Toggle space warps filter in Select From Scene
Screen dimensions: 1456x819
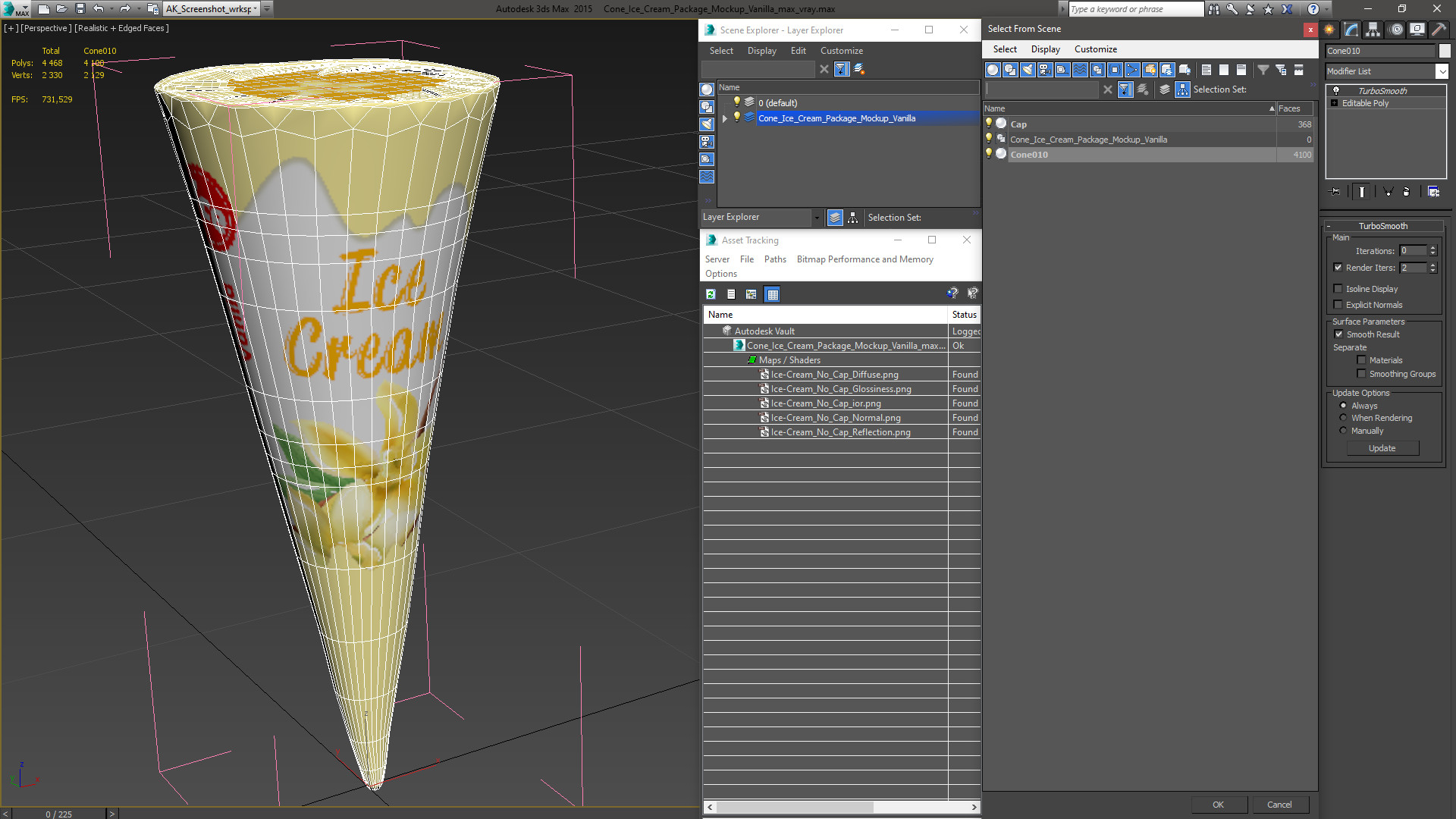(1080, 70)
